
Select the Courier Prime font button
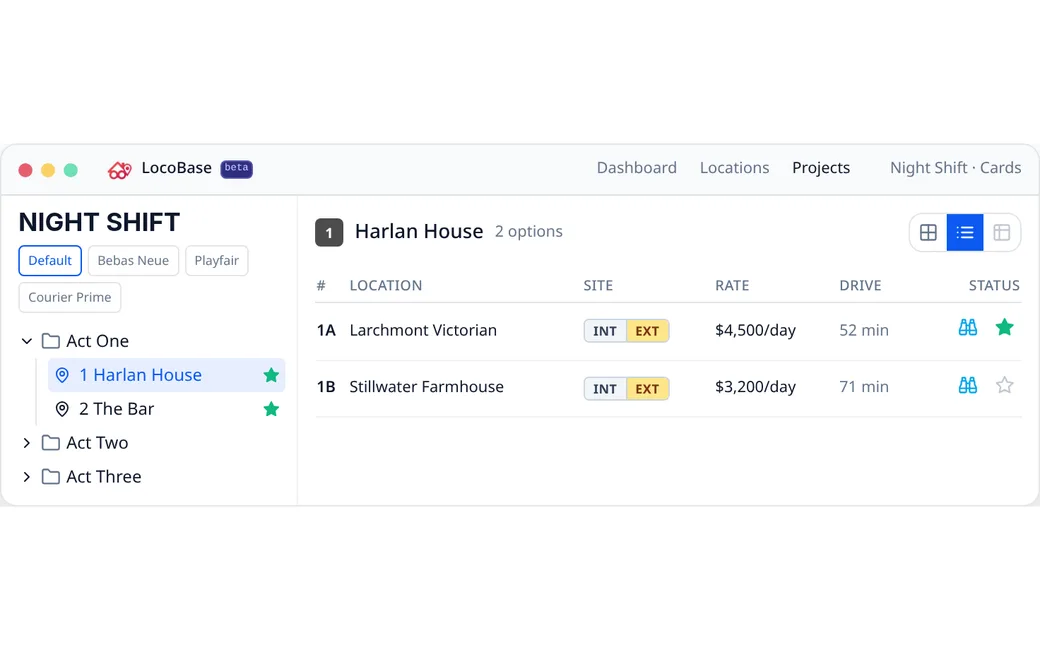pos(70,297)
